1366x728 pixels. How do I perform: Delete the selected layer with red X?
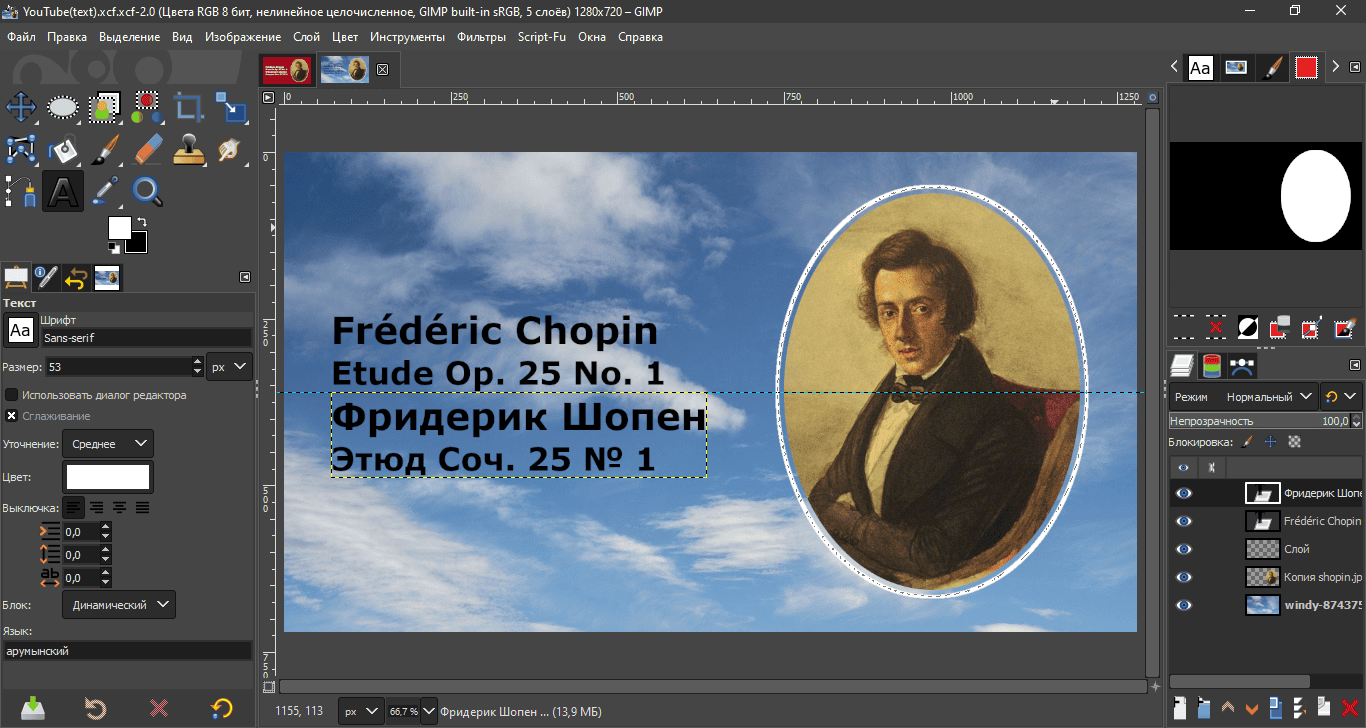pyautogui.click(x=1348, y=708)
